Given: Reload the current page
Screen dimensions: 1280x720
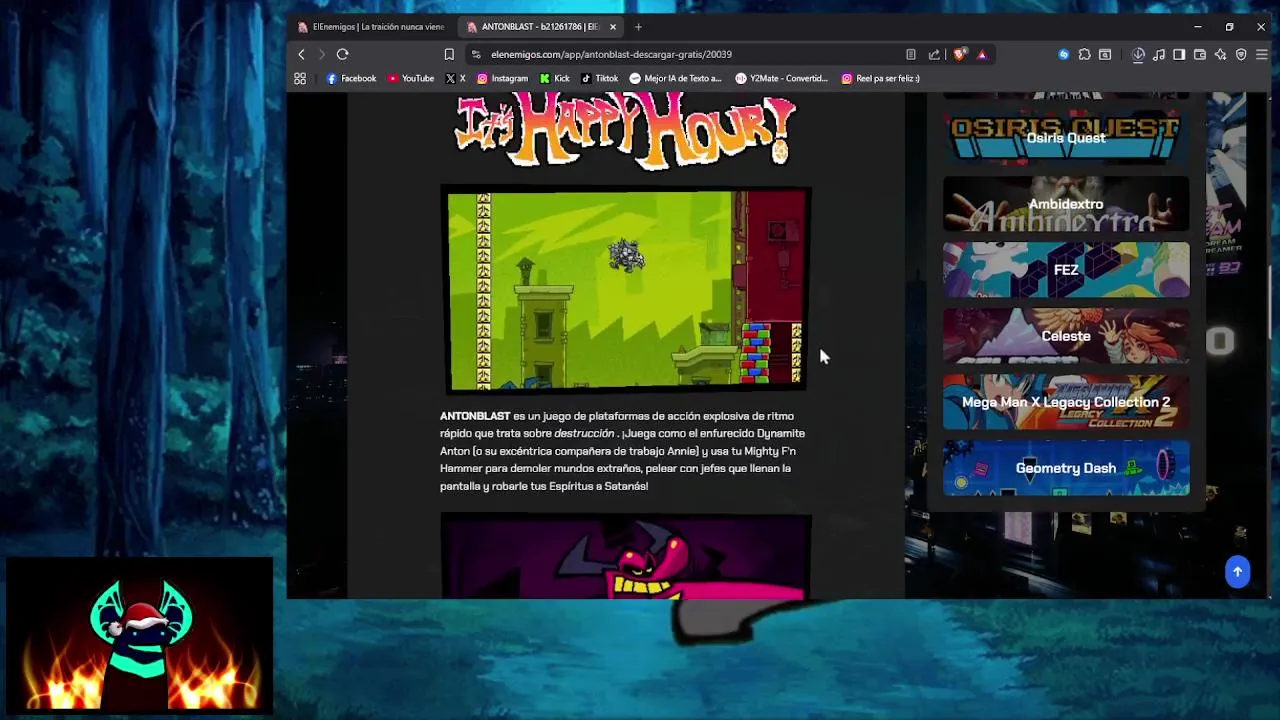Looking at the screenshot, I should click(342, 54).
